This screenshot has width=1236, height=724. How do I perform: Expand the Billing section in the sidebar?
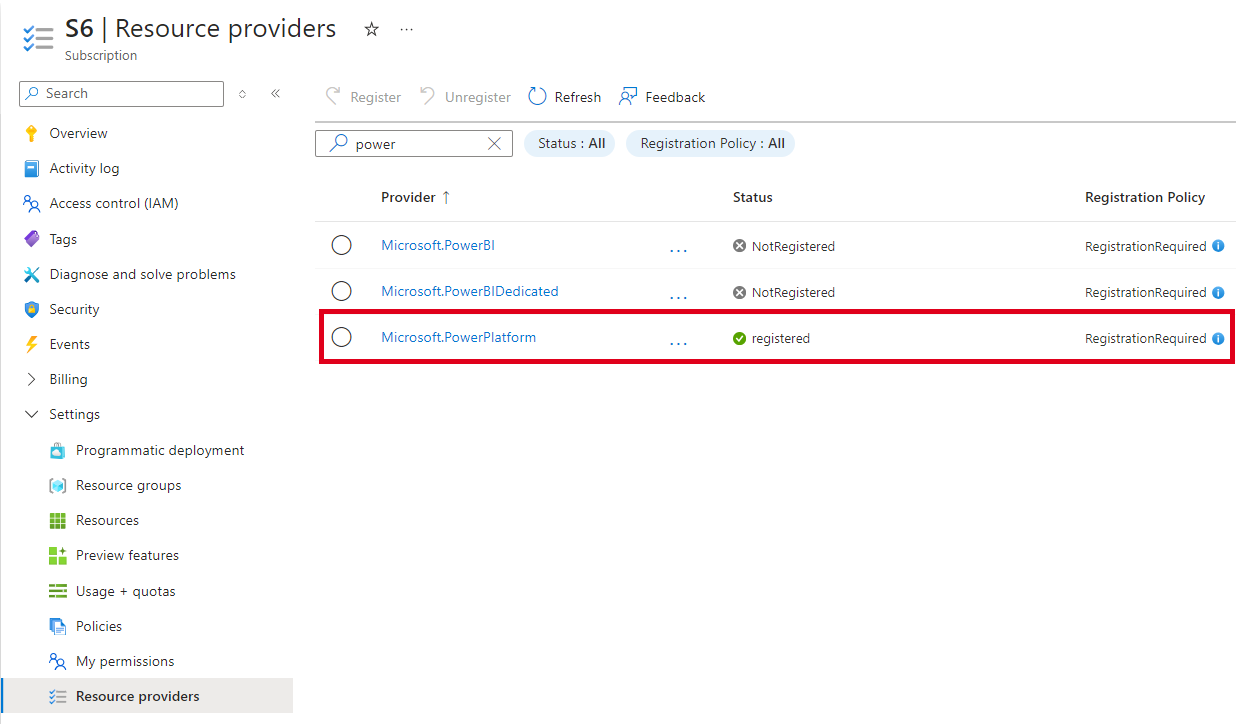pyautogui.click(x=32, y=380)
